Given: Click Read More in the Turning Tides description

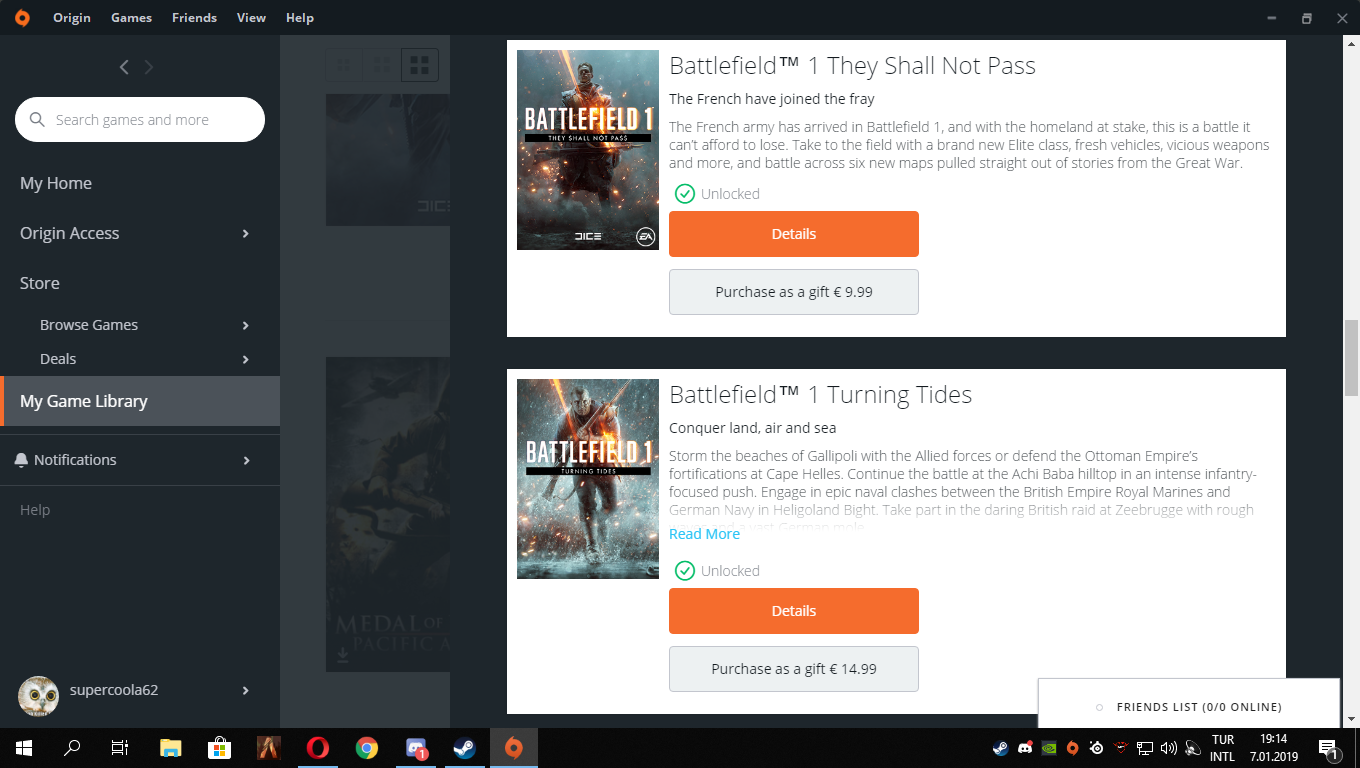Looking at the screenshot, I should pyautogui.click(x=704, y=534).
